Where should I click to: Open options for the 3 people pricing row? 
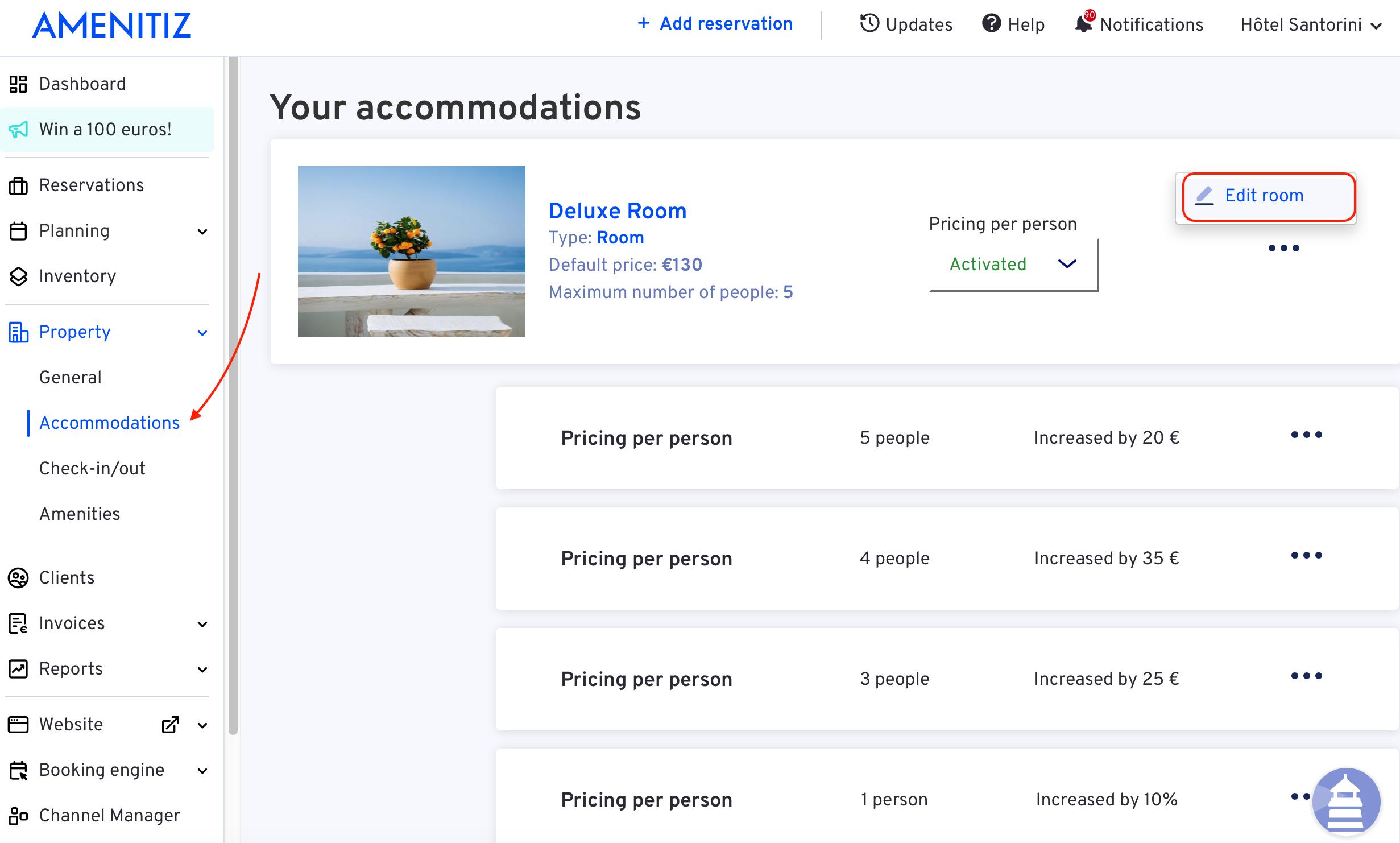click(1306, 676)
